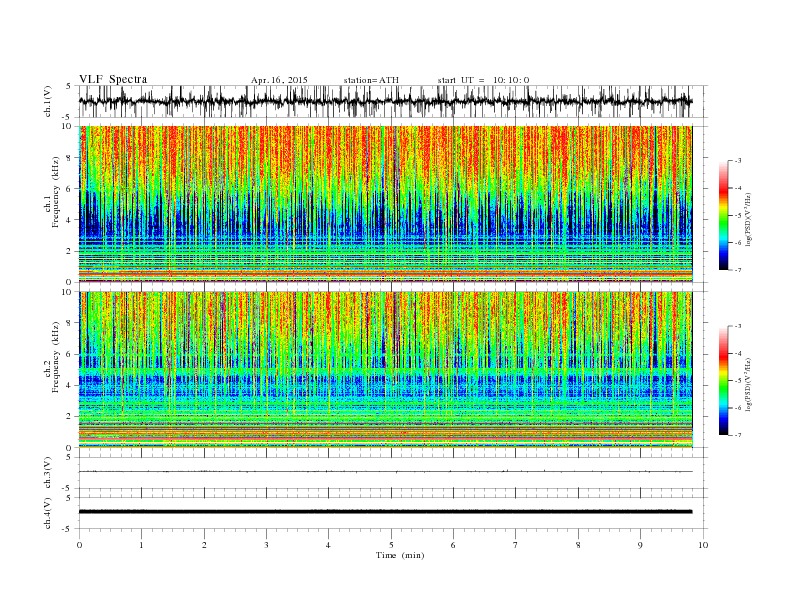Click the '5' minute tick label
Viewport: 792px width, 612px height.
(x=391, y=545)
